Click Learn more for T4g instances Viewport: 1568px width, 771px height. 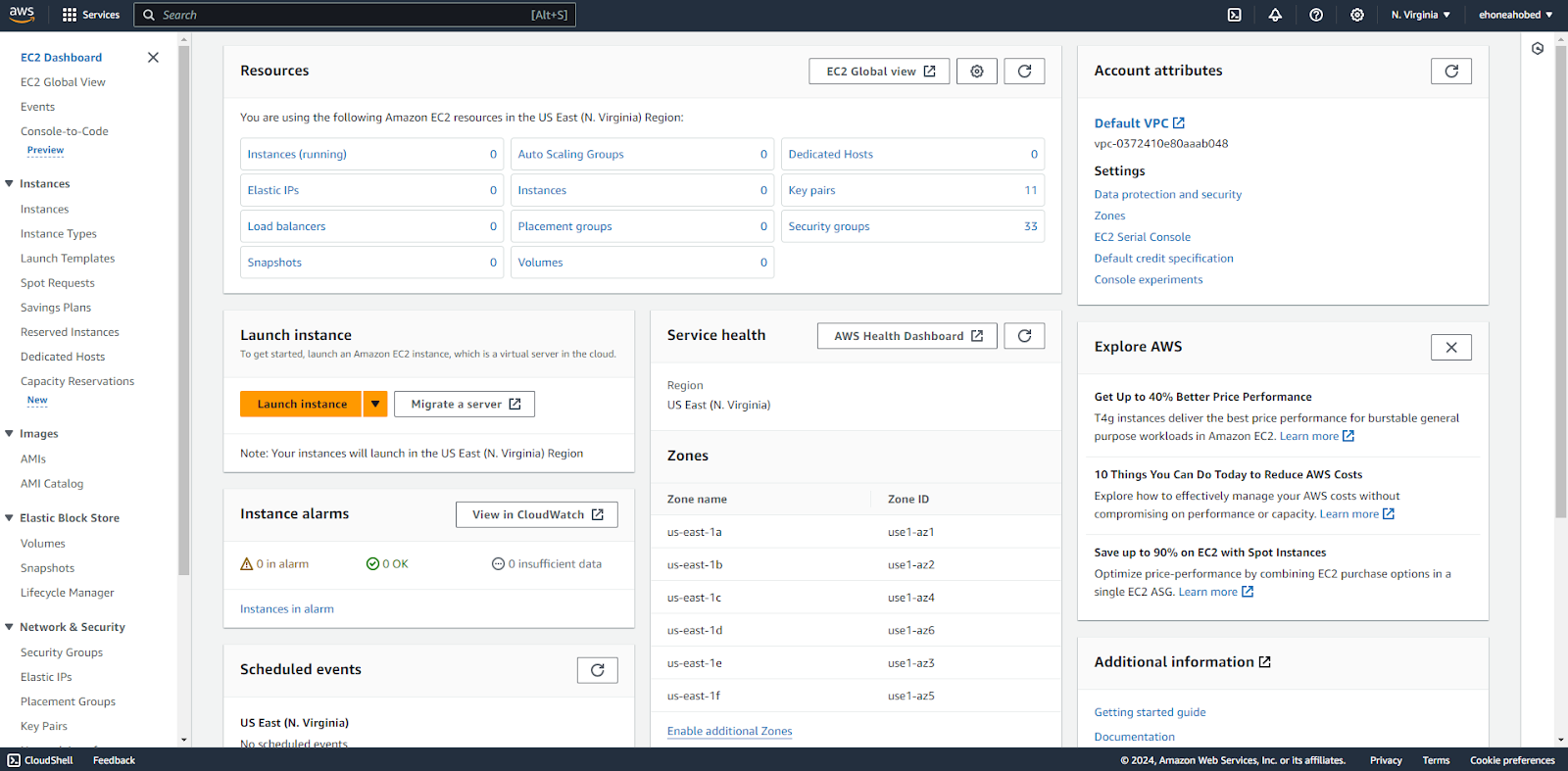1317,436
